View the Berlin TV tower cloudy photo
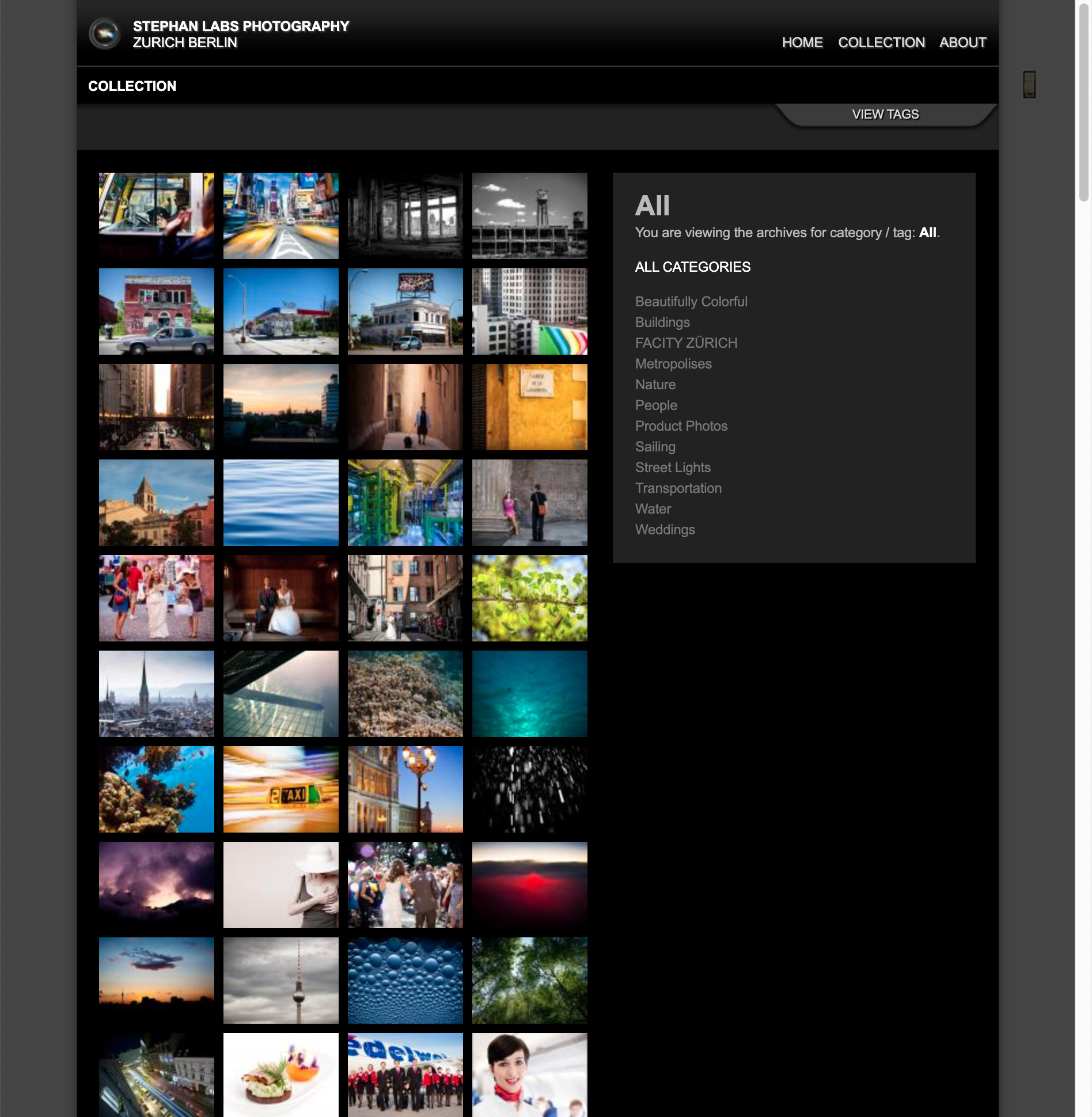 click(280, 981)
